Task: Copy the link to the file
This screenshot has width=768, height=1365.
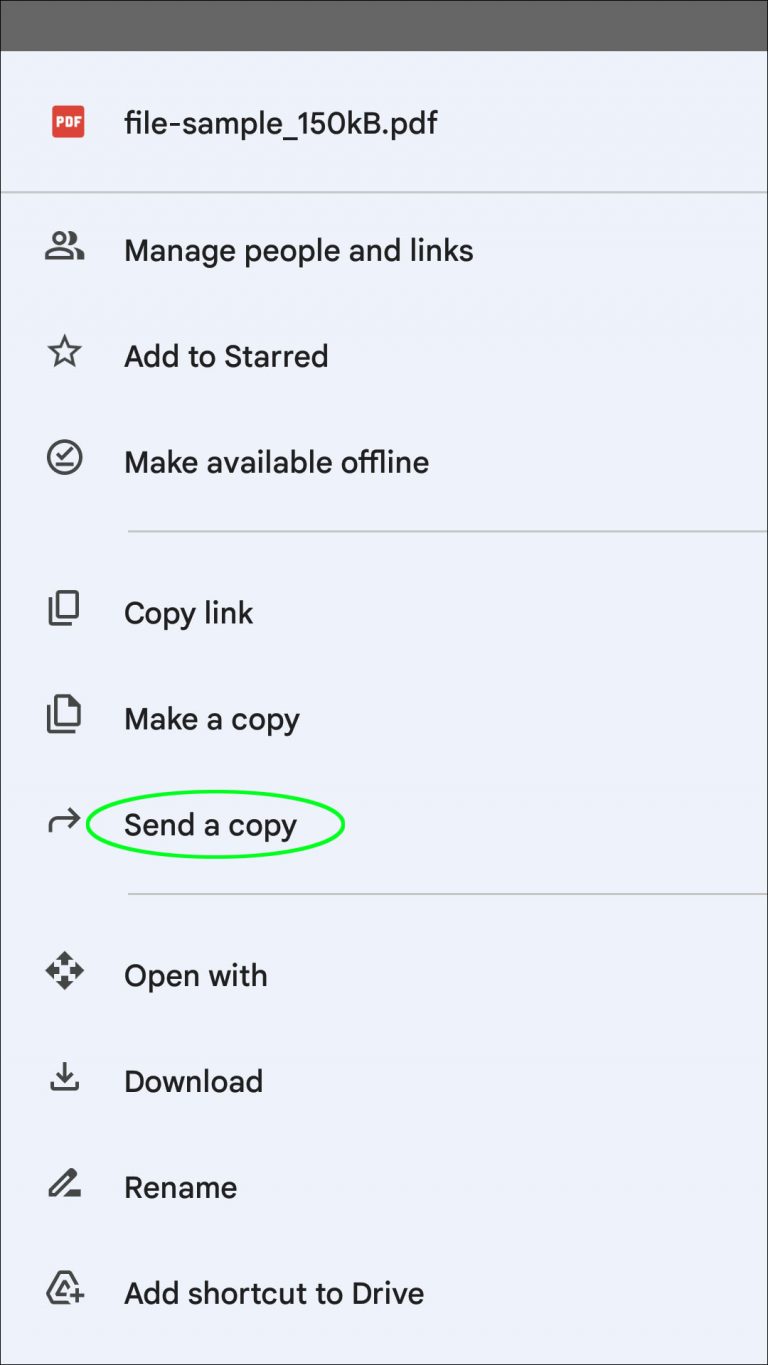Action: tap(188, 612)
